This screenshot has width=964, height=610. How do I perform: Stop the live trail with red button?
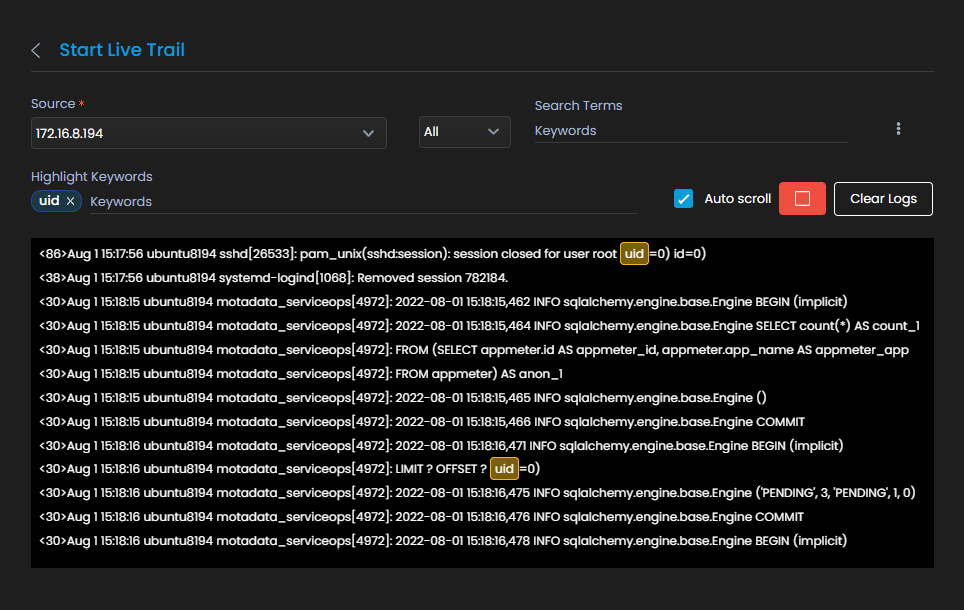pyautogui.click(x=802, y=199)
